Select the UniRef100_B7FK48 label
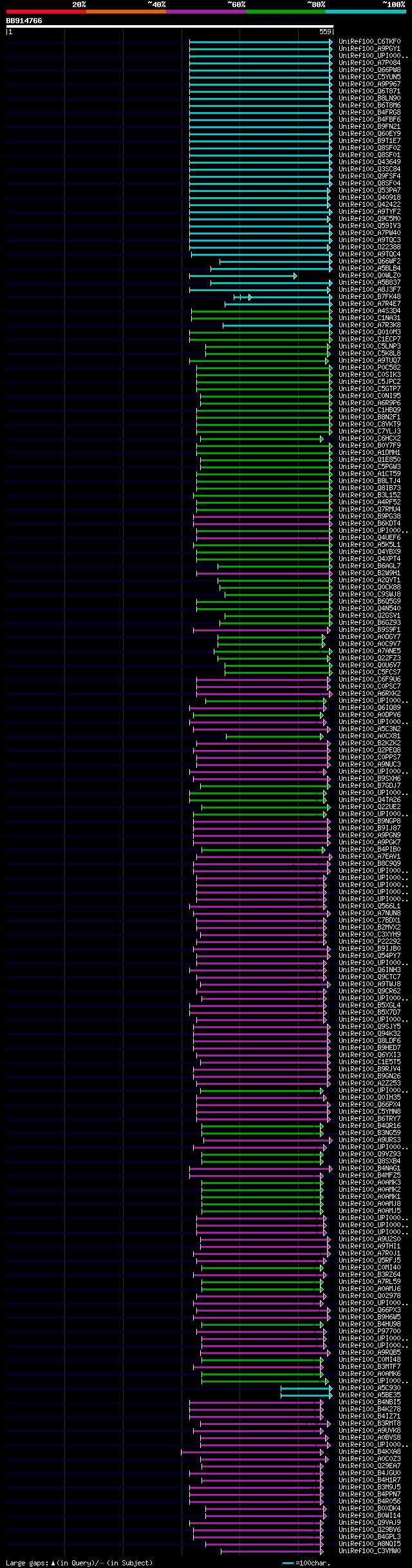Image resolution: width=412 pixels, height=1568 pixels. [x=370, y=297]
